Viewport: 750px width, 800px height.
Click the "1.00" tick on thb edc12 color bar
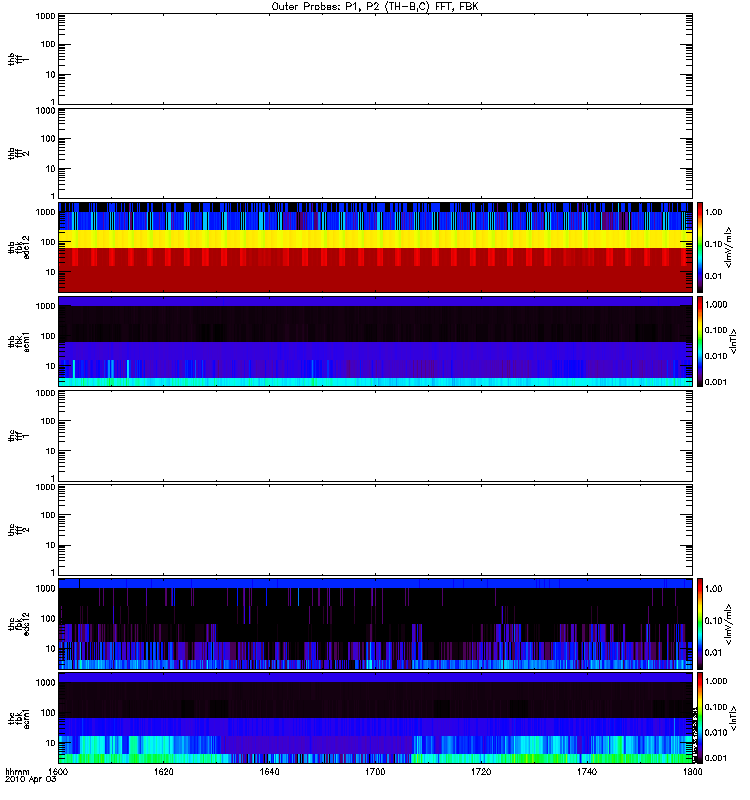point(714,212)
